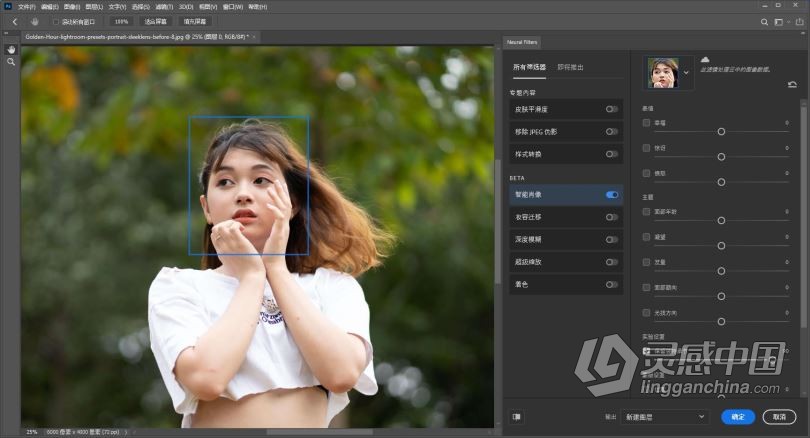The image size is (810, 438).
Task: Click the share export icon
Action: tap(800, 22)
